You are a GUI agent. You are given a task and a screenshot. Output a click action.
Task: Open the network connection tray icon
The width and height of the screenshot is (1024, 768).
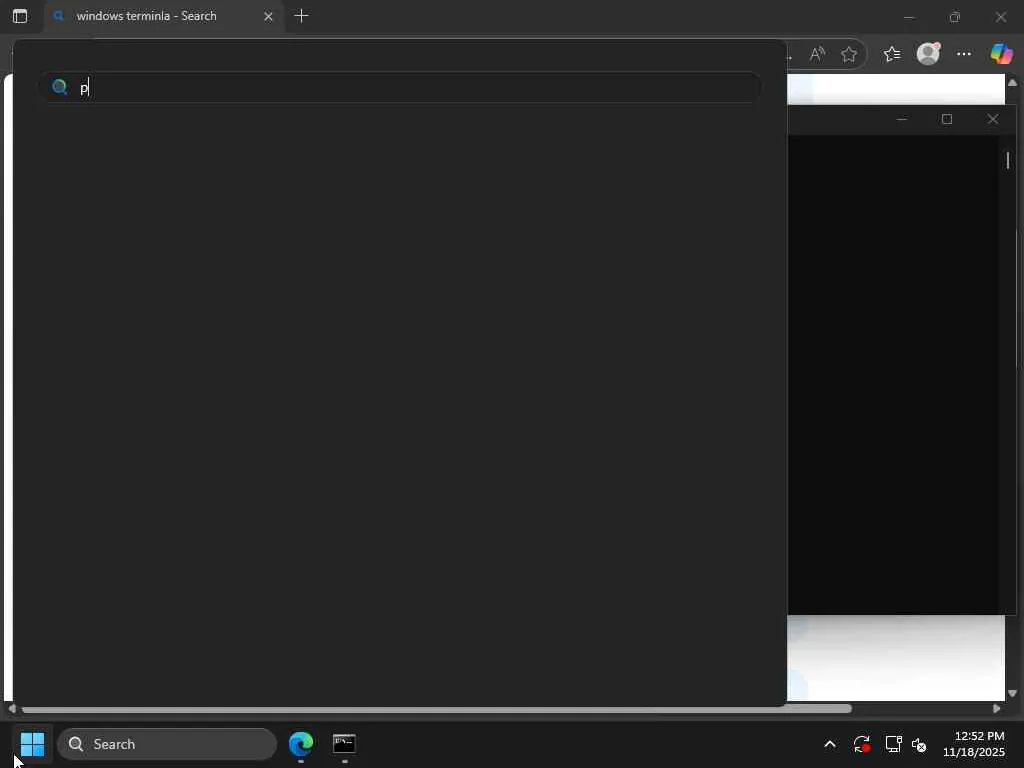(893, 744)
